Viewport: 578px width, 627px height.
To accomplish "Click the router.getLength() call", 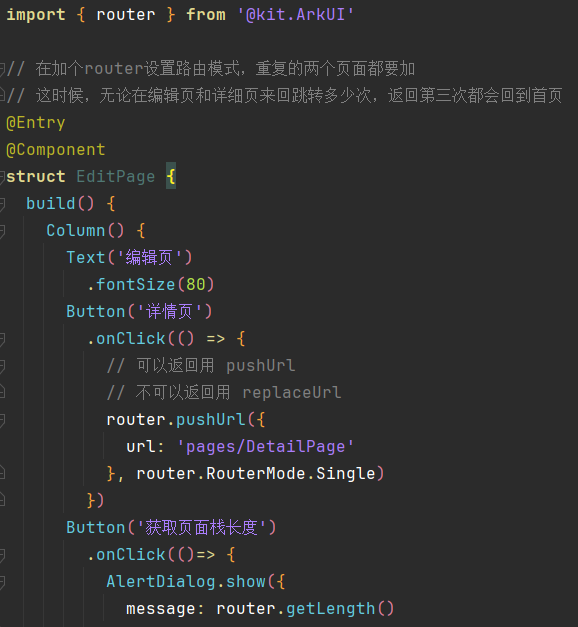I will [305, 609].
